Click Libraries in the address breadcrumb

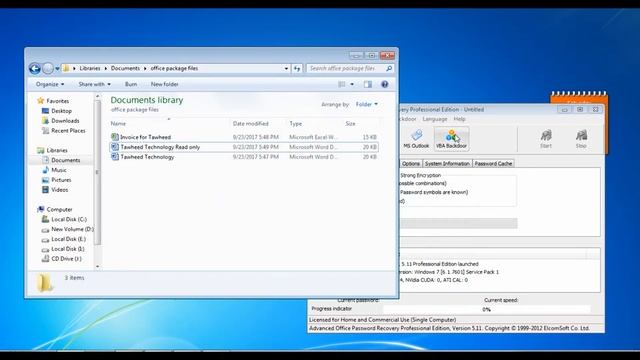coord(90,69)
